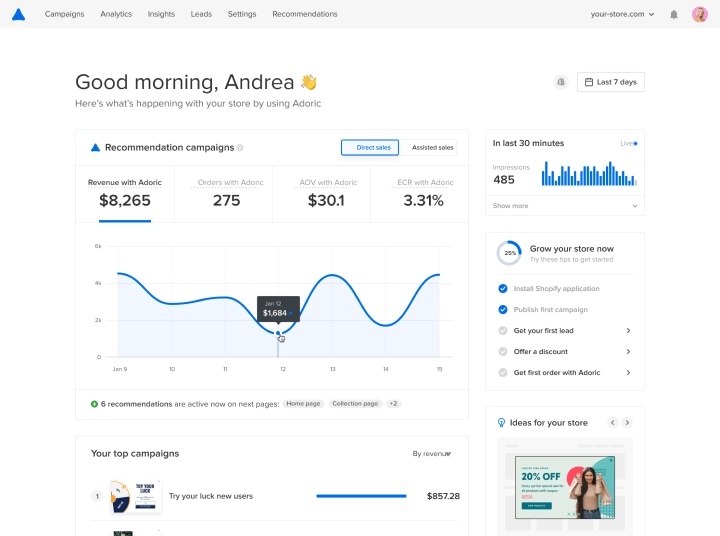Click the Live indicator dot
Screen dimensions: 720x536
pyautogui.click(x=635, y=144)
